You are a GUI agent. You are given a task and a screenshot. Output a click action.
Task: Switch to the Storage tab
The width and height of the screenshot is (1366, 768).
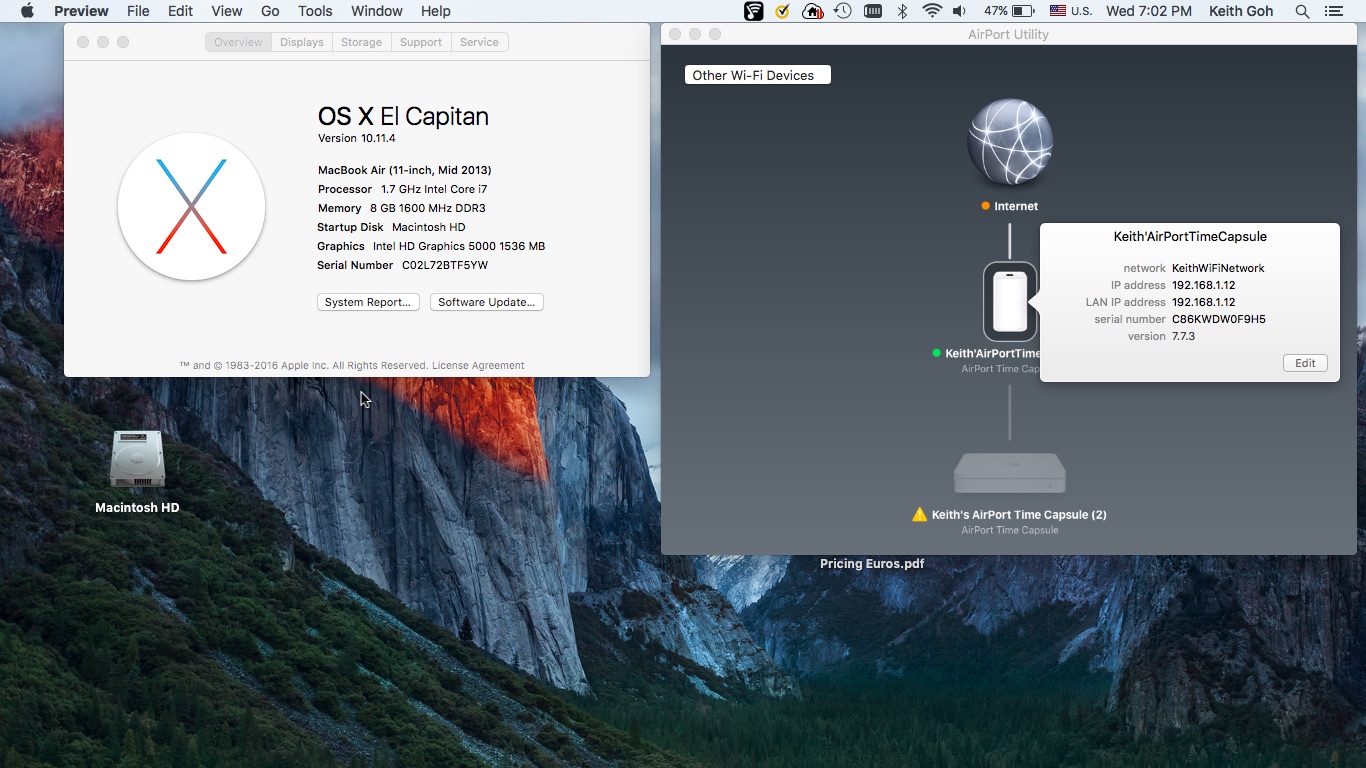361,42
